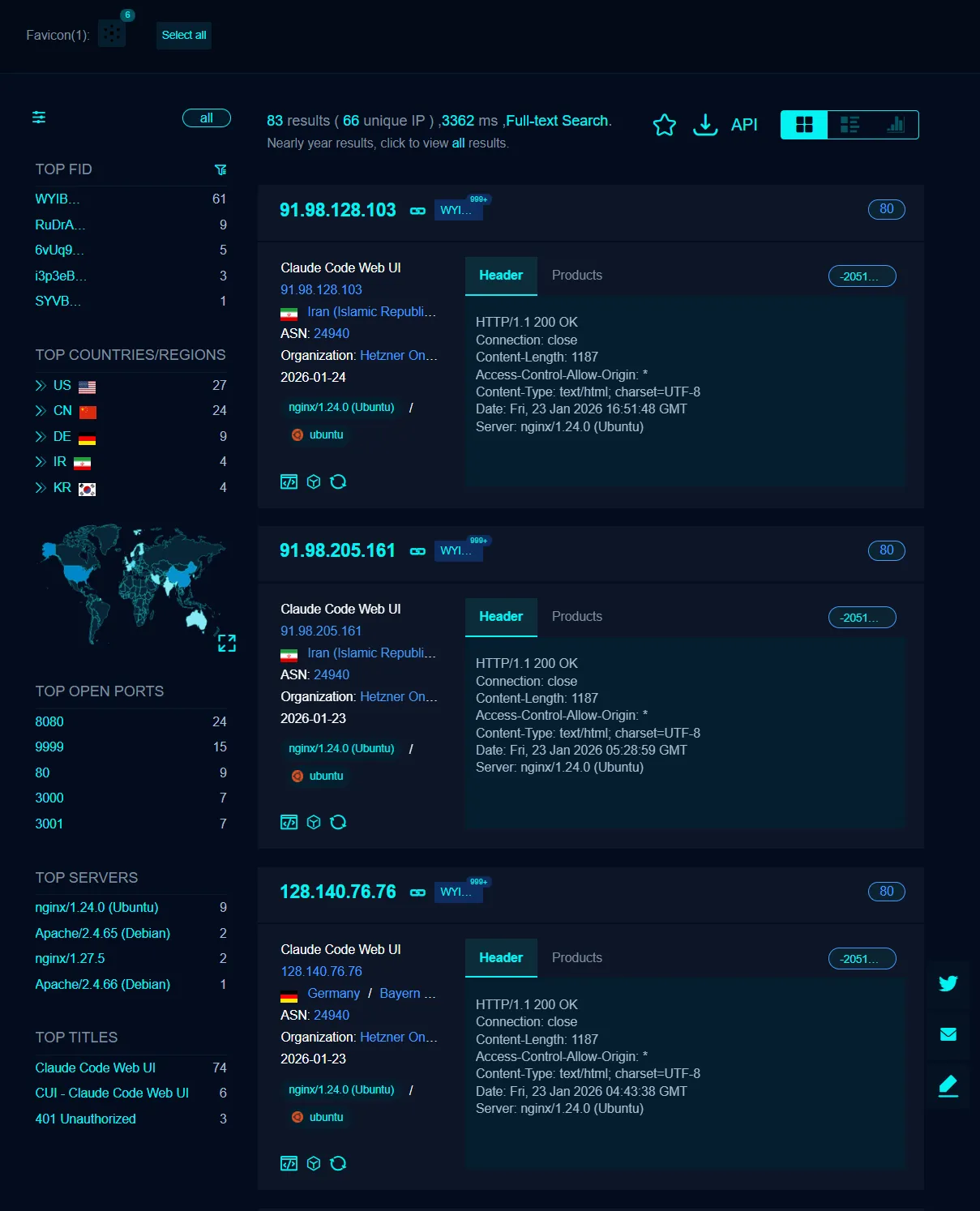Star this search as favorite
This screenshot has height=1211, width=980.
point(665,124)
